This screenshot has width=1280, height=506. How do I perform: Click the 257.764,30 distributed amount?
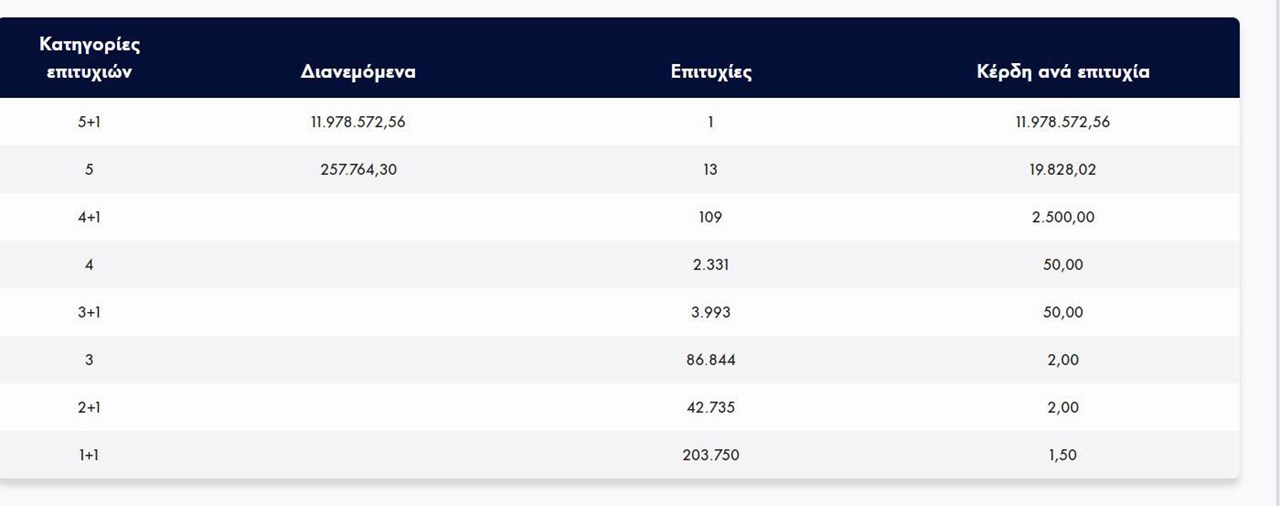pyautogui.click(x=358, y=170)
